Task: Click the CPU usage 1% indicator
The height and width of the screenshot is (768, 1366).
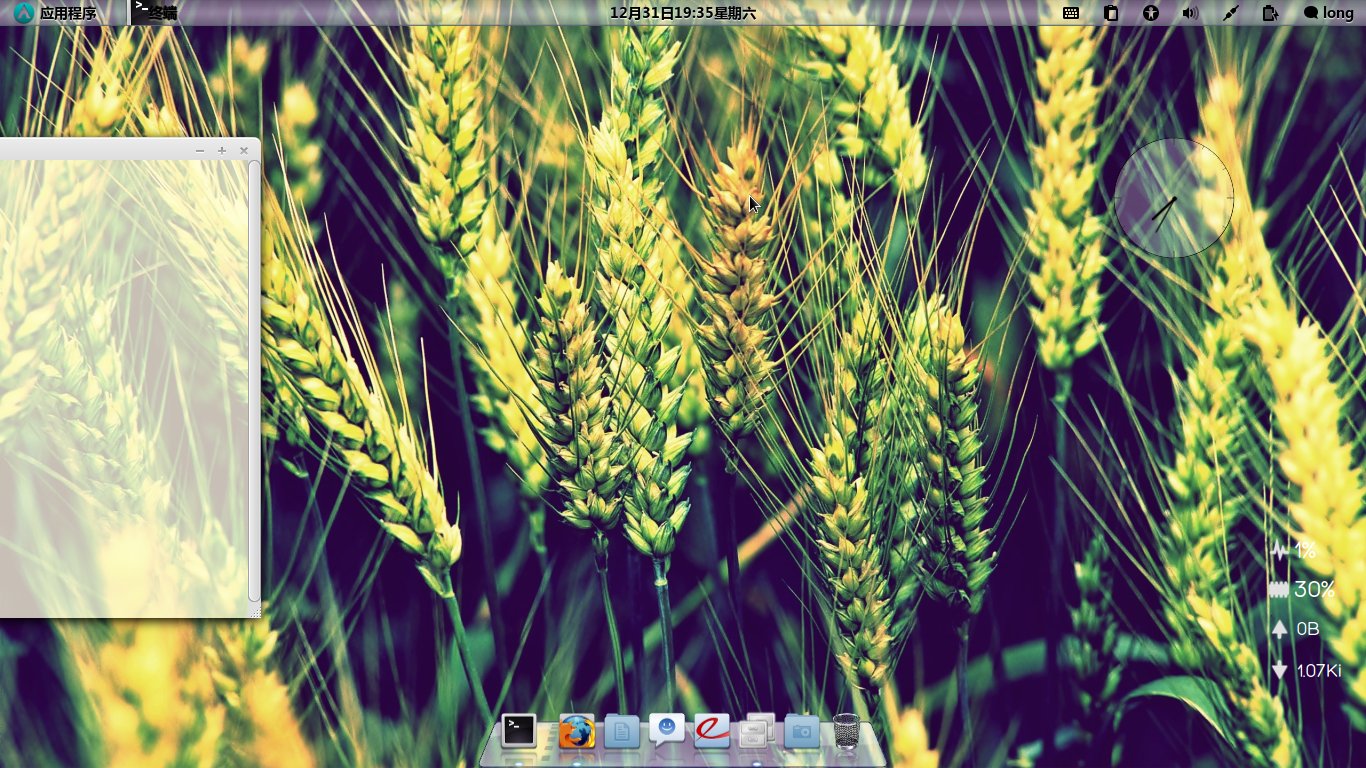Action: (1294, 550)
